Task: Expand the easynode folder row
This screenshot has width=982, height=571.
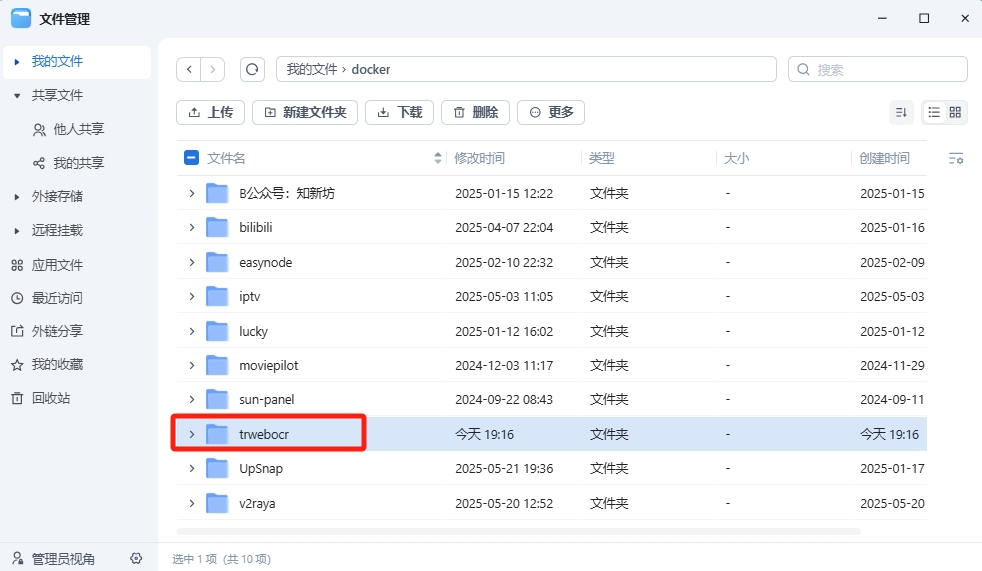Action: point(192,262)
